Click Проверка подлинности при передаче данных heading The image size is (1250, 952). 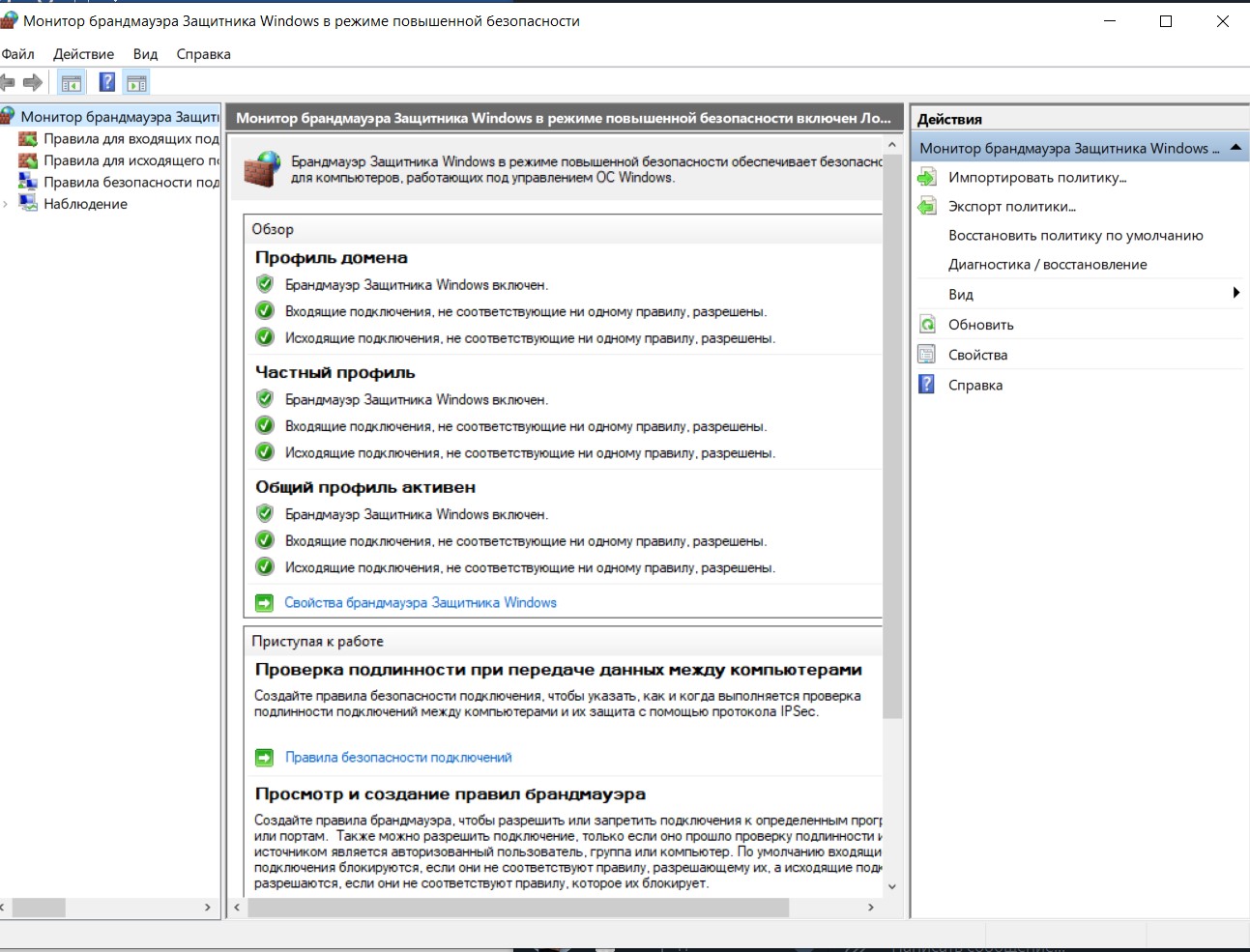[559, 670]
